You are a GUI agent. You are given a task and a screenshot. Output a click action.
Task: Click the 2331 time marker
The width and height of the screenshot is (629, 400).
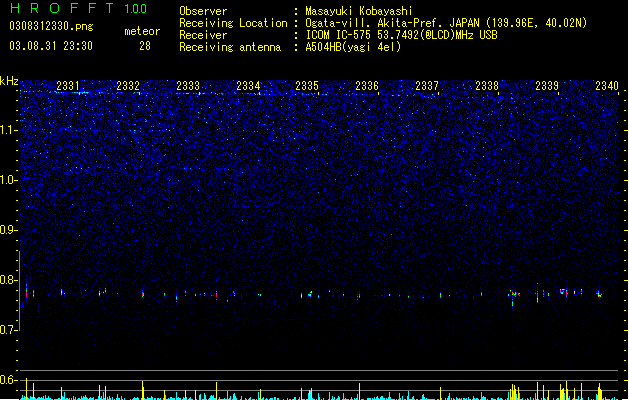[x=68, y=86]
